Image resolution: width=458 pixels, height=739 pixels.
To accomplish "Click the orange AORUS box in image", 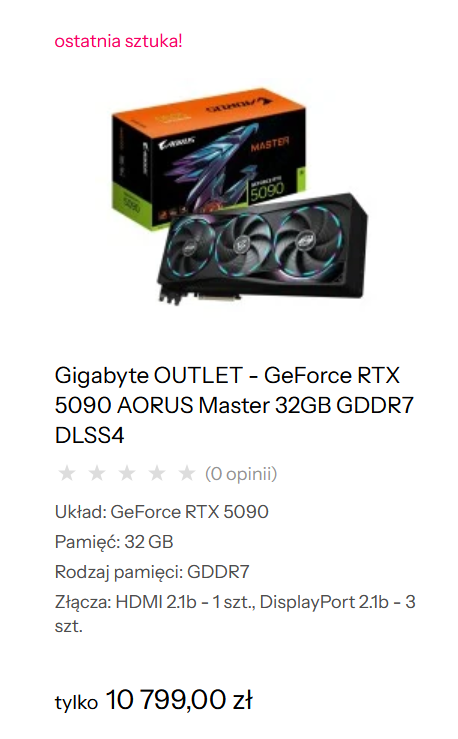I will coord(207,156).
